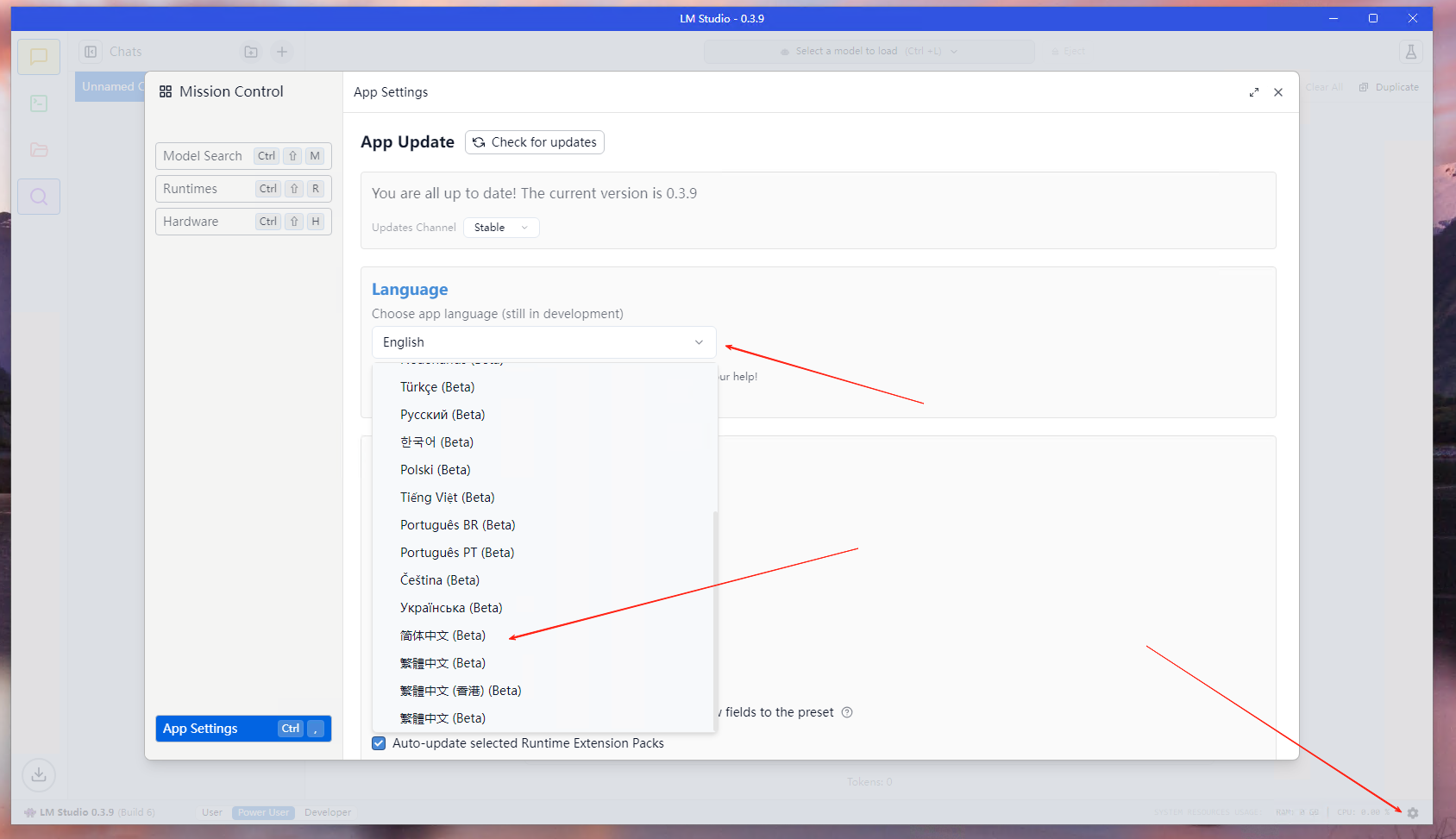Choose 한국어 (Beta) language

(x=544, y=442)
